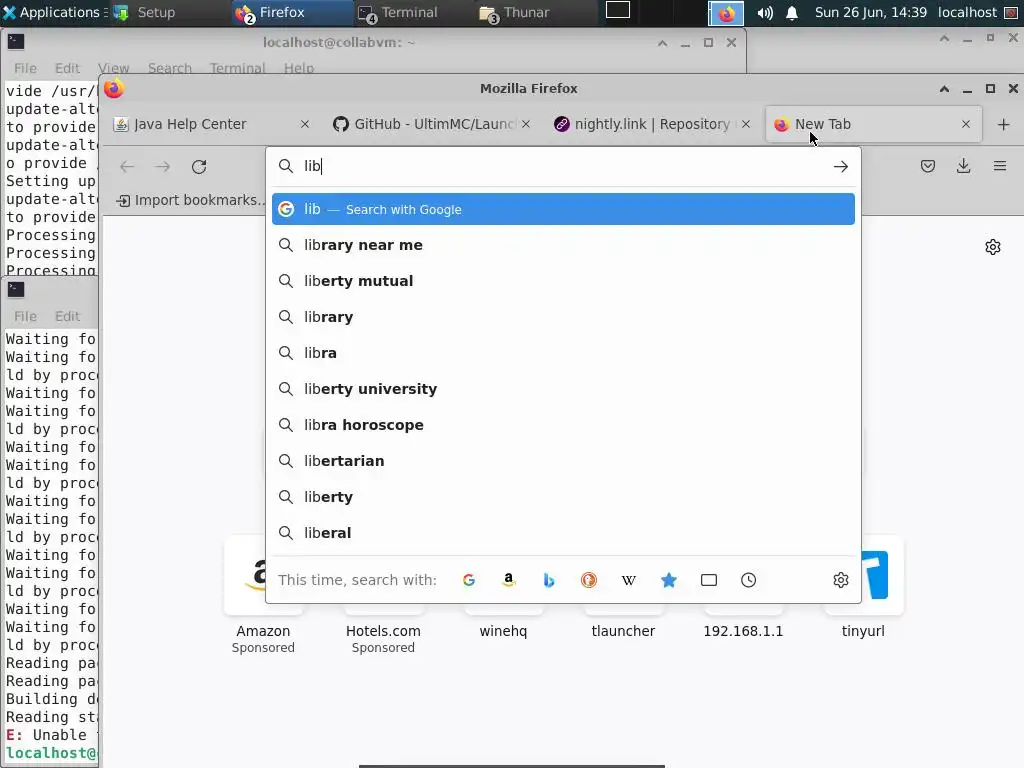1024x768 pixels.
Task: Close the nightly.link tab
Action: pyautogui.click(x=746, y=124)
